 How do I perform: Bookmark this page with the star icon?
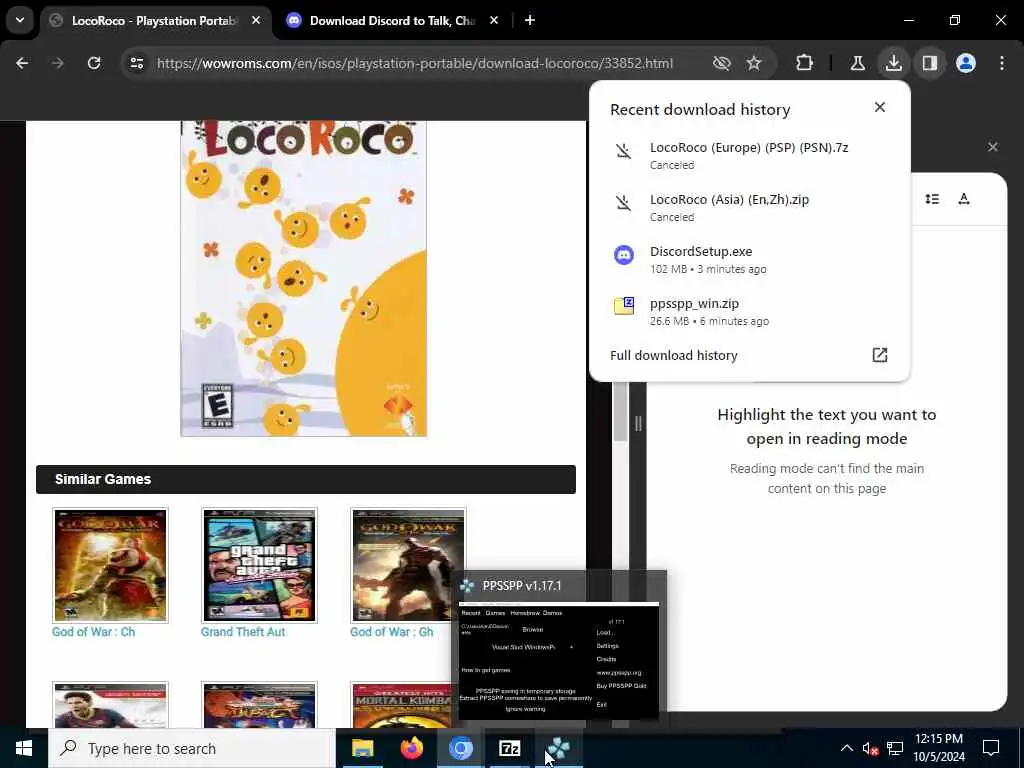pyautogui.click(x=754, y=63)
